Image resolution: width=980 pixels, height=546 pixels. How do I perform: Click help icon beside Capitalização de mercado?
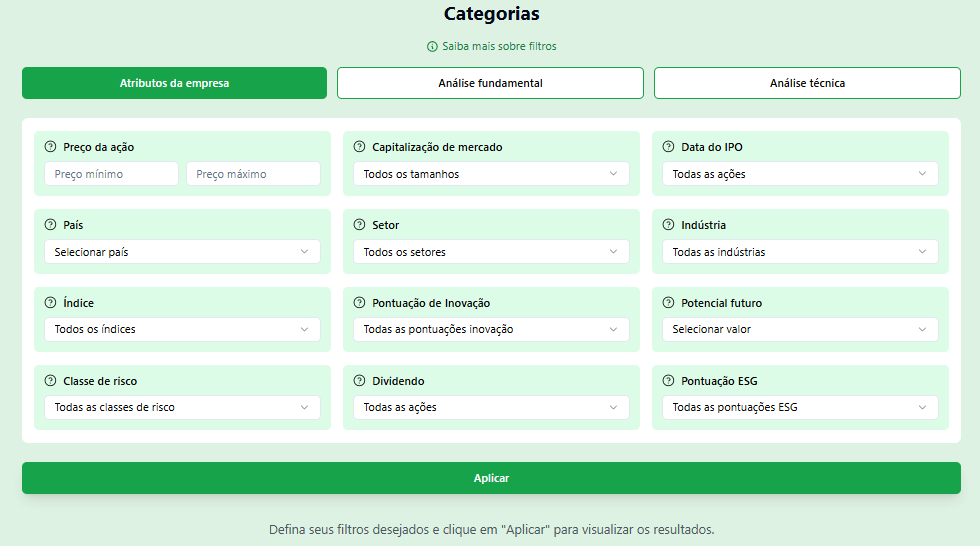[359, 147]
